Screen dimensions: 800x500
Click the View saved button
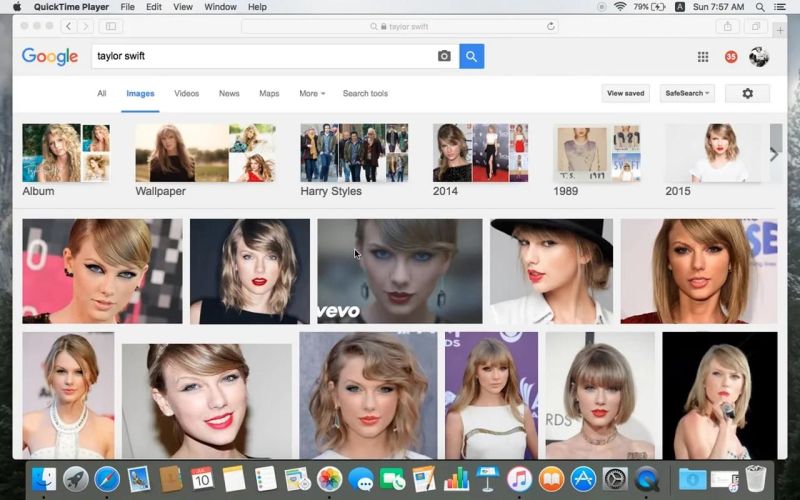coord(626,93)
